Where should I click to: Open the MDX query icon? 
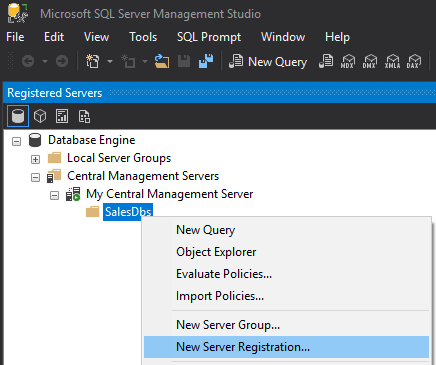tap(348, 62)
